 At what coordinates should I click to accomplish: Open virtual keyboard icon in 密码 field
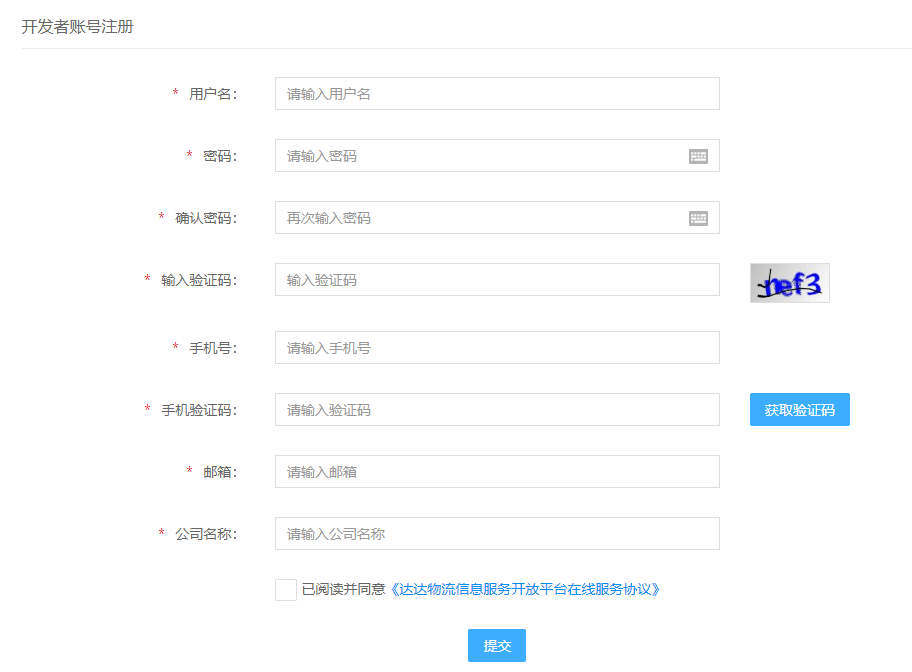[698, 157]
